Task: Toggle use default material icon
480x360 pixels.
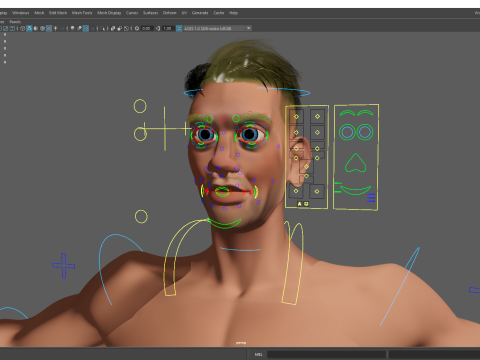Action: coord(36,28)
